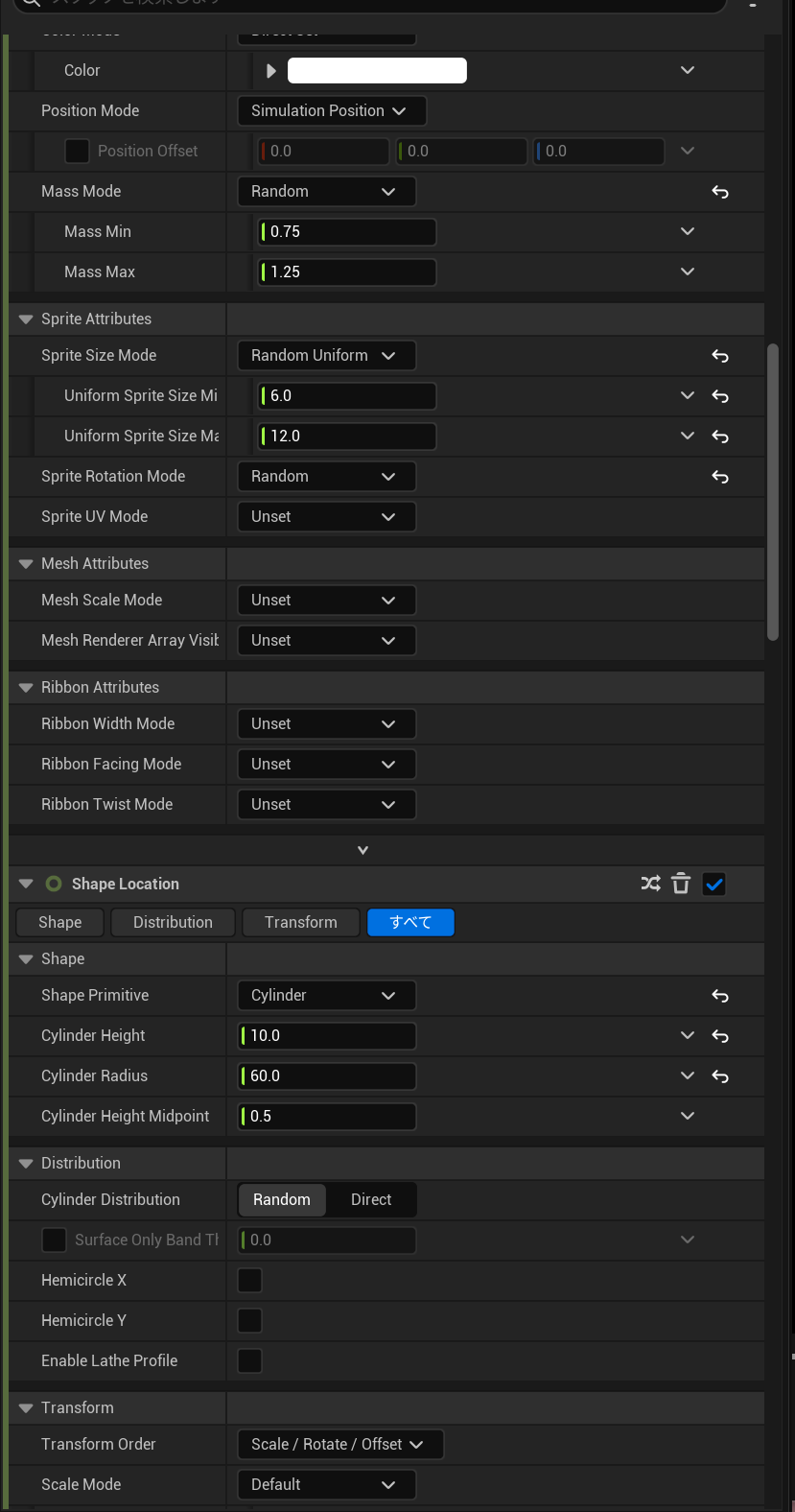Open Mass Max binding options chevron
Screen dimensions: 795x1512
(688, 272)
